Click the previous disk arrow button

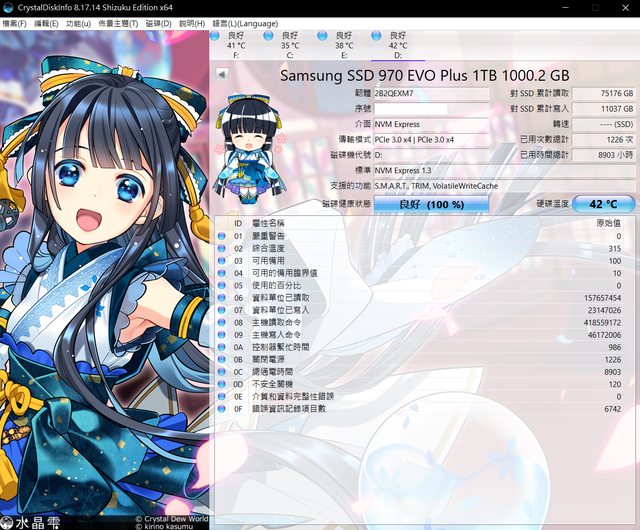coord(221,74)
